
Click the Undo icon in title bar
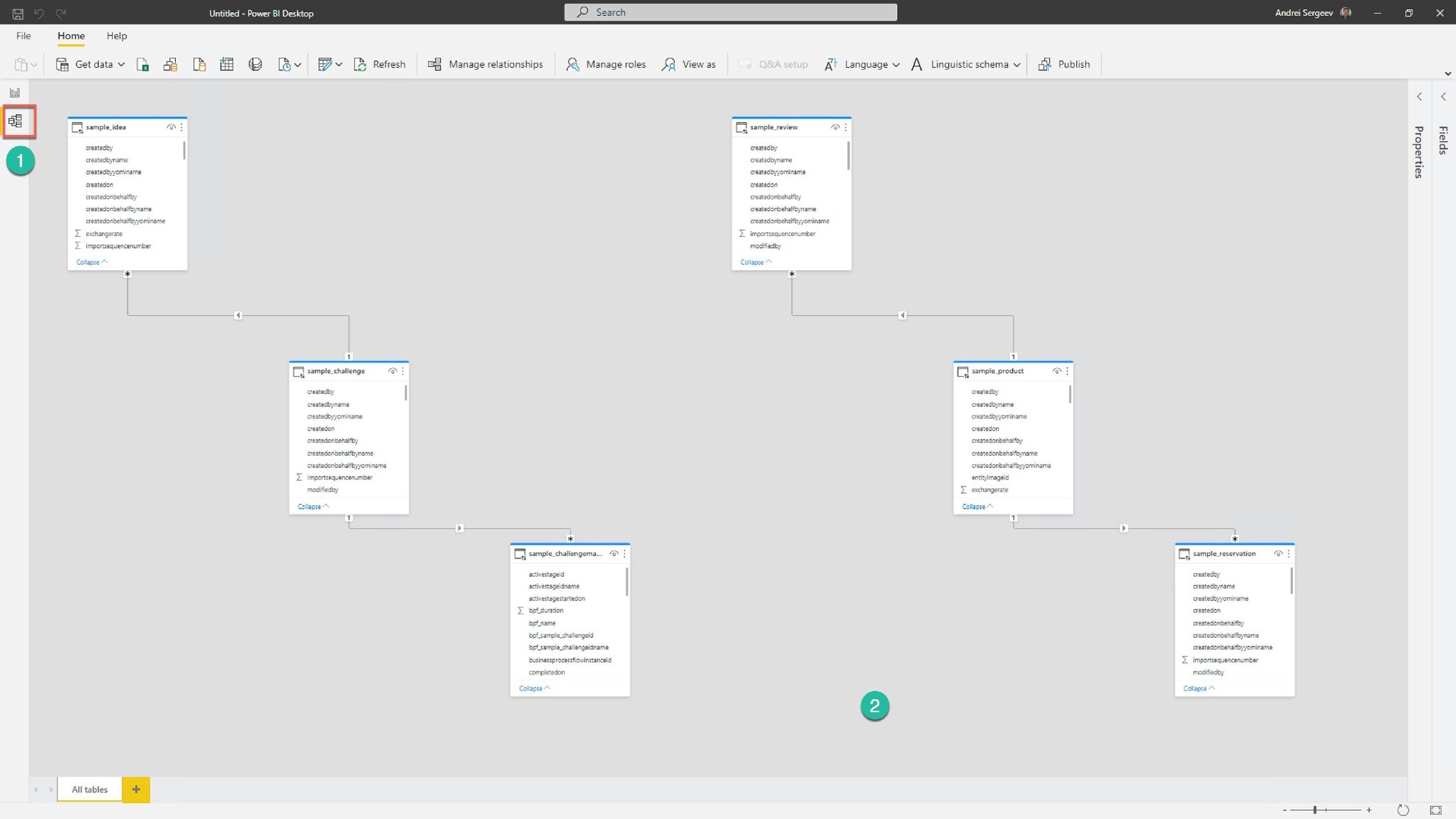(39, 13)
